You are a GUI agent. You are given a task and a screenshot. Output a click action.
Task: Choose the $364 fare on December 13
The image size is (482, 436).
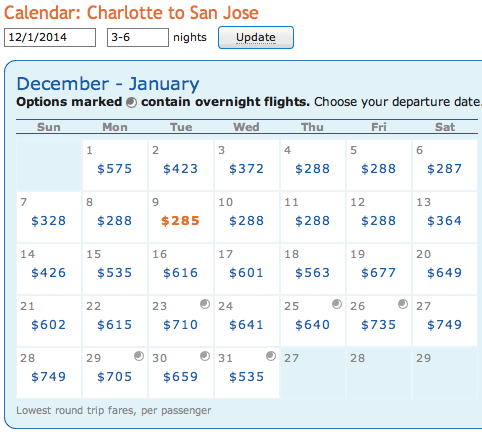click(444, 221)
